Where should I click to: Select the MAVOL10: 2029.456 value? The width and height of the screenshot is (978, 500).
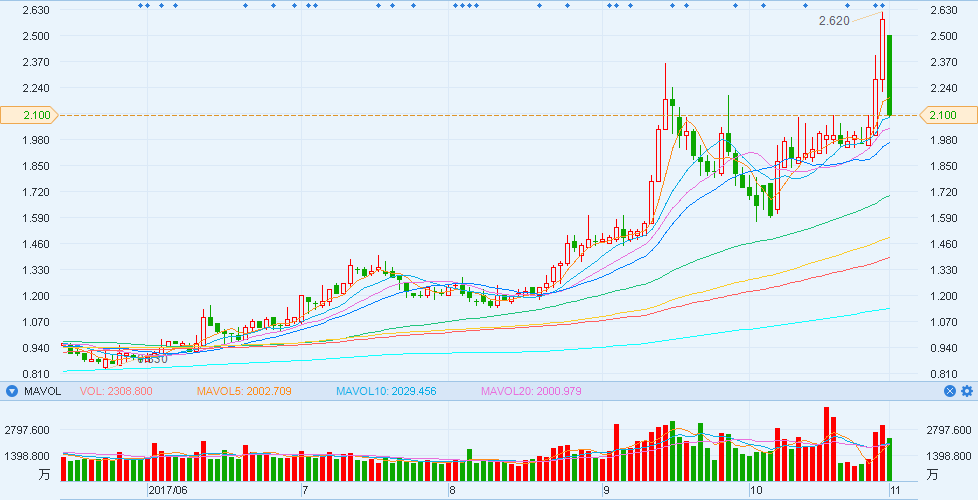pos(386,392)
